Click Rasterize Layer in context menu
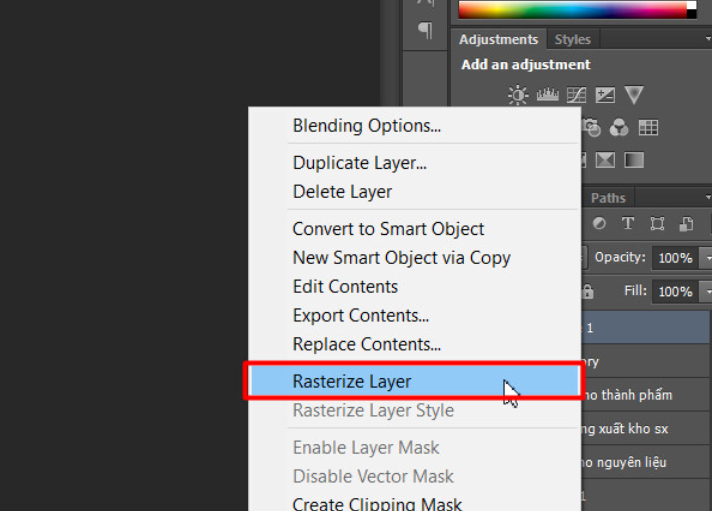The width and height of the screenshot is (712, 511). (414, 381)
